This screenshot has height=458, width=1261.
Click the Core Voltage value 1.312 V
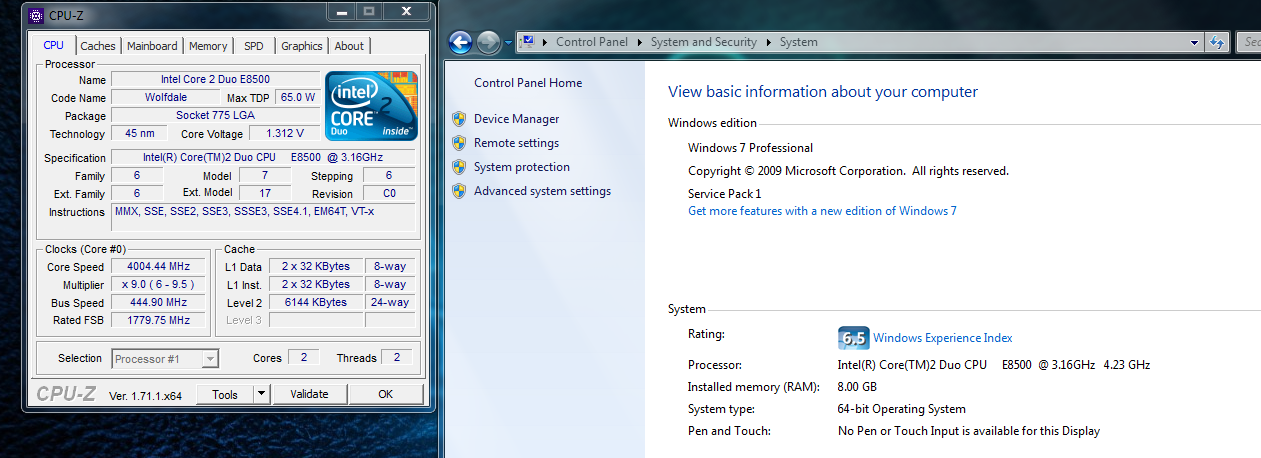point(285,134)
